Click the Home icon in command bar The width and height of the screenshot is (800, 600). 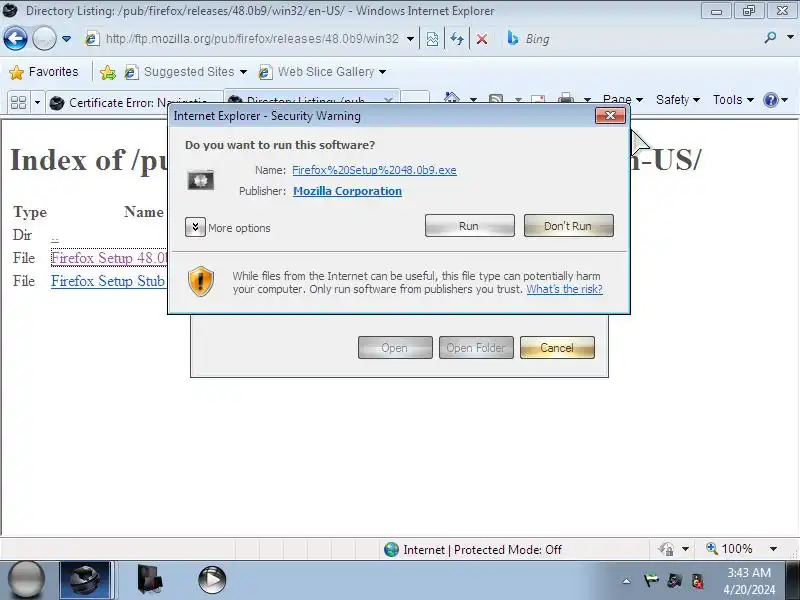coord(452,97)
